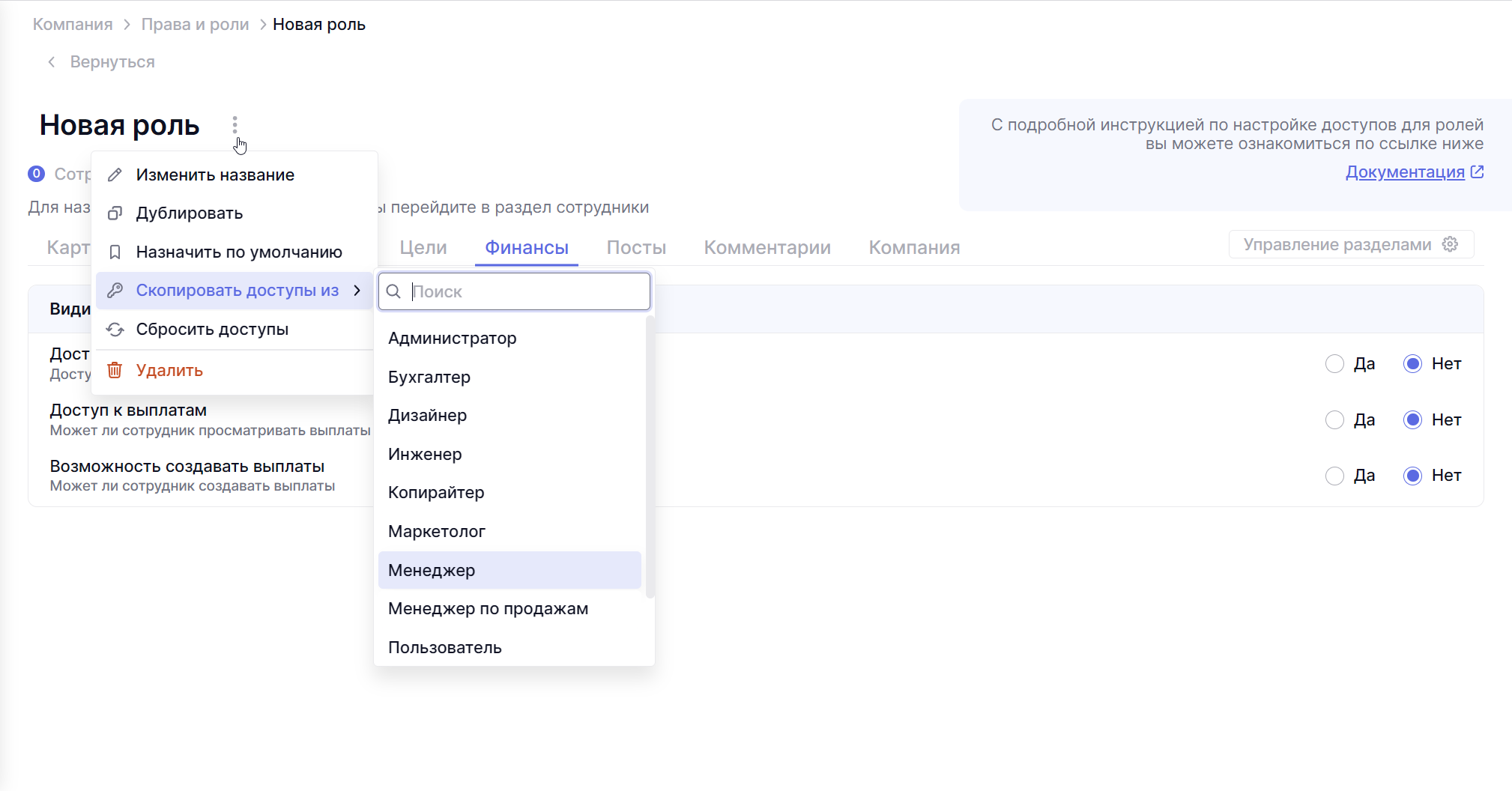Choose Администратор from the roles list
Image resolution: width=1512 pixels, height=791 pixels.
(452, 339)
